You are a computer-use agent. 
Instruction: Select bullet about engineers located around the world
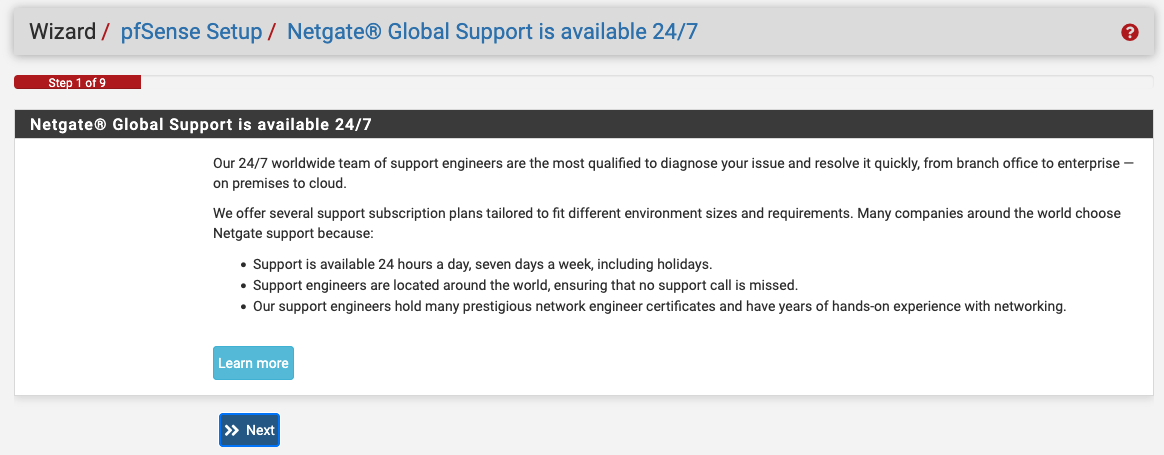[x=526, y=285]
